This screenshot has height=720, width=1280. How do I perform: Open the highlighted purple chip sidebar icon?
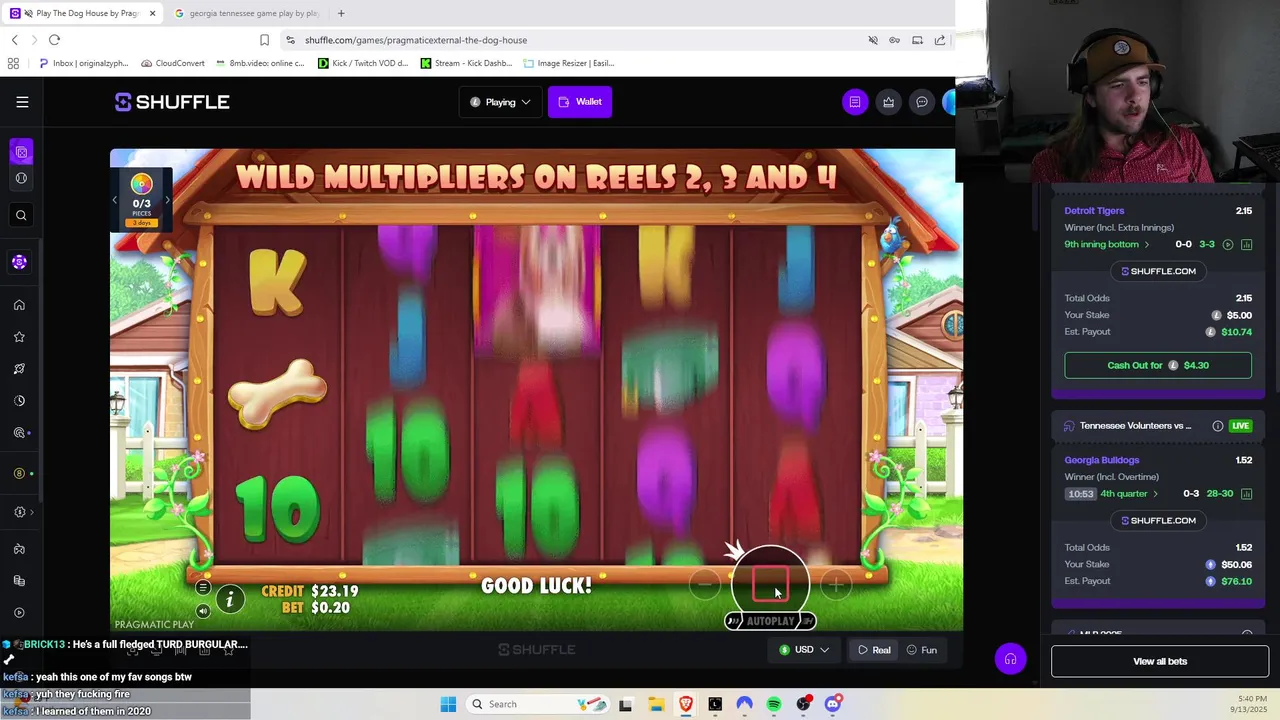(x=19, y=262)
